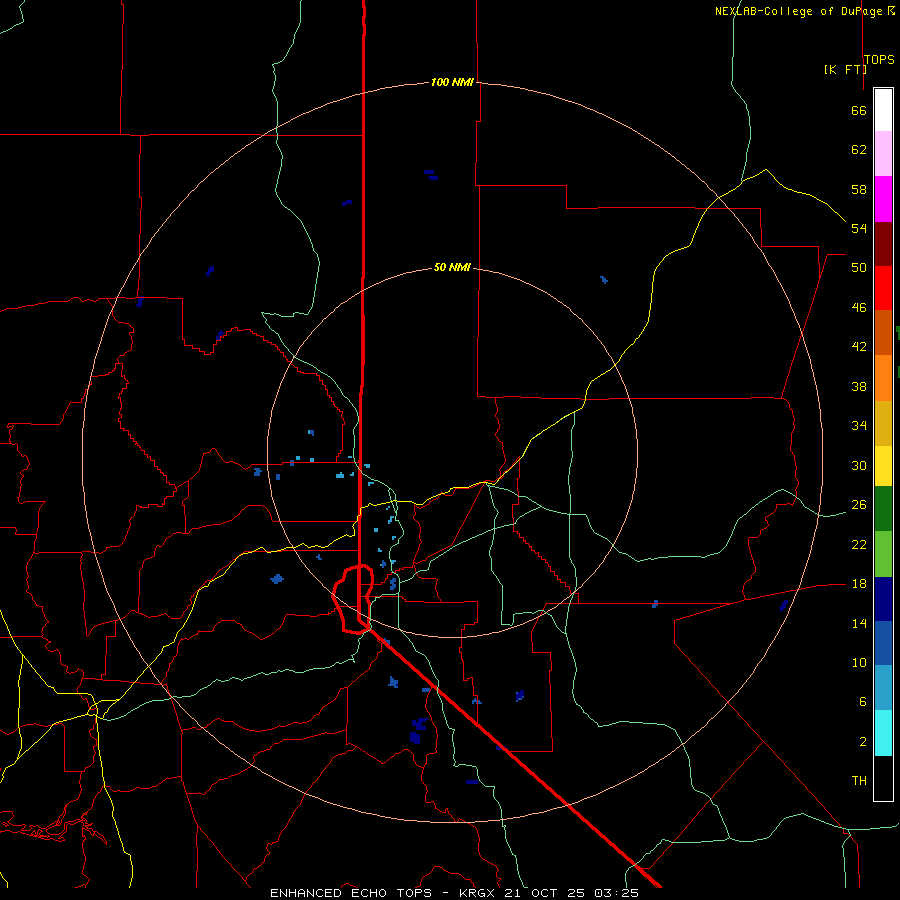
Task: Click the light orange legend swatch
Action: click(883, 378)
